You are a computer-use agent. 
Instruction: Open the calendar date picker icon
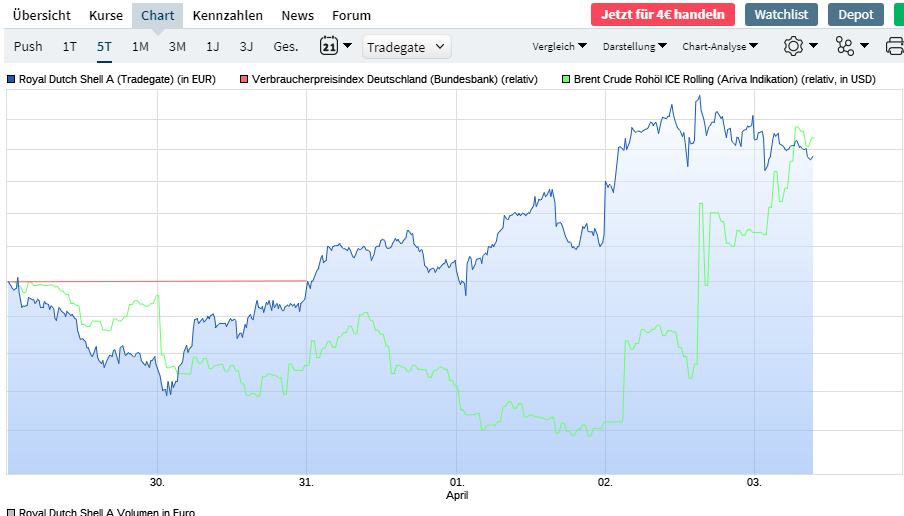click(329, 46)
